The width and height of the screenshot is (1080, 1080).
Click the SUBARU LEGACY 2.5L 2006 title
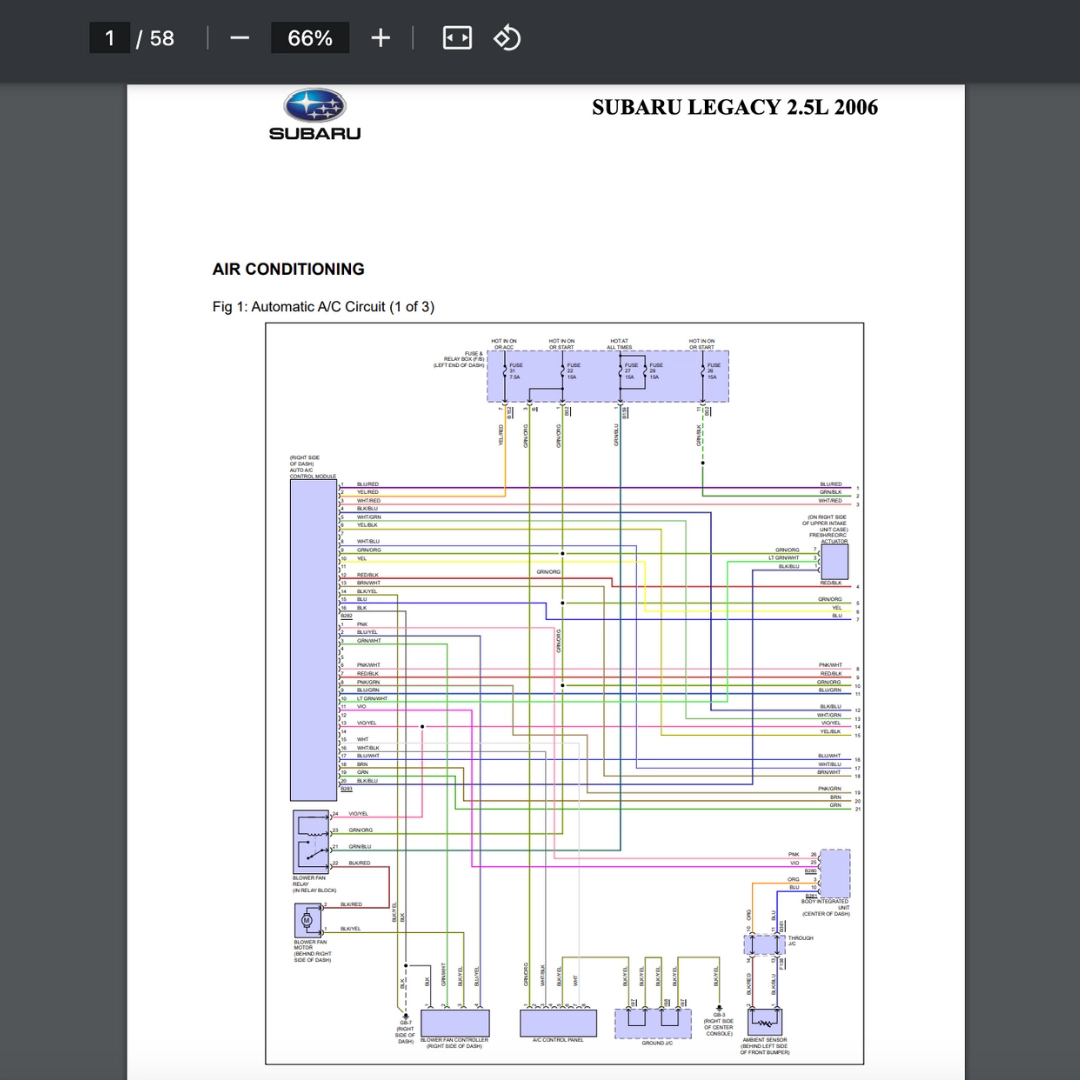pos(734,107)
